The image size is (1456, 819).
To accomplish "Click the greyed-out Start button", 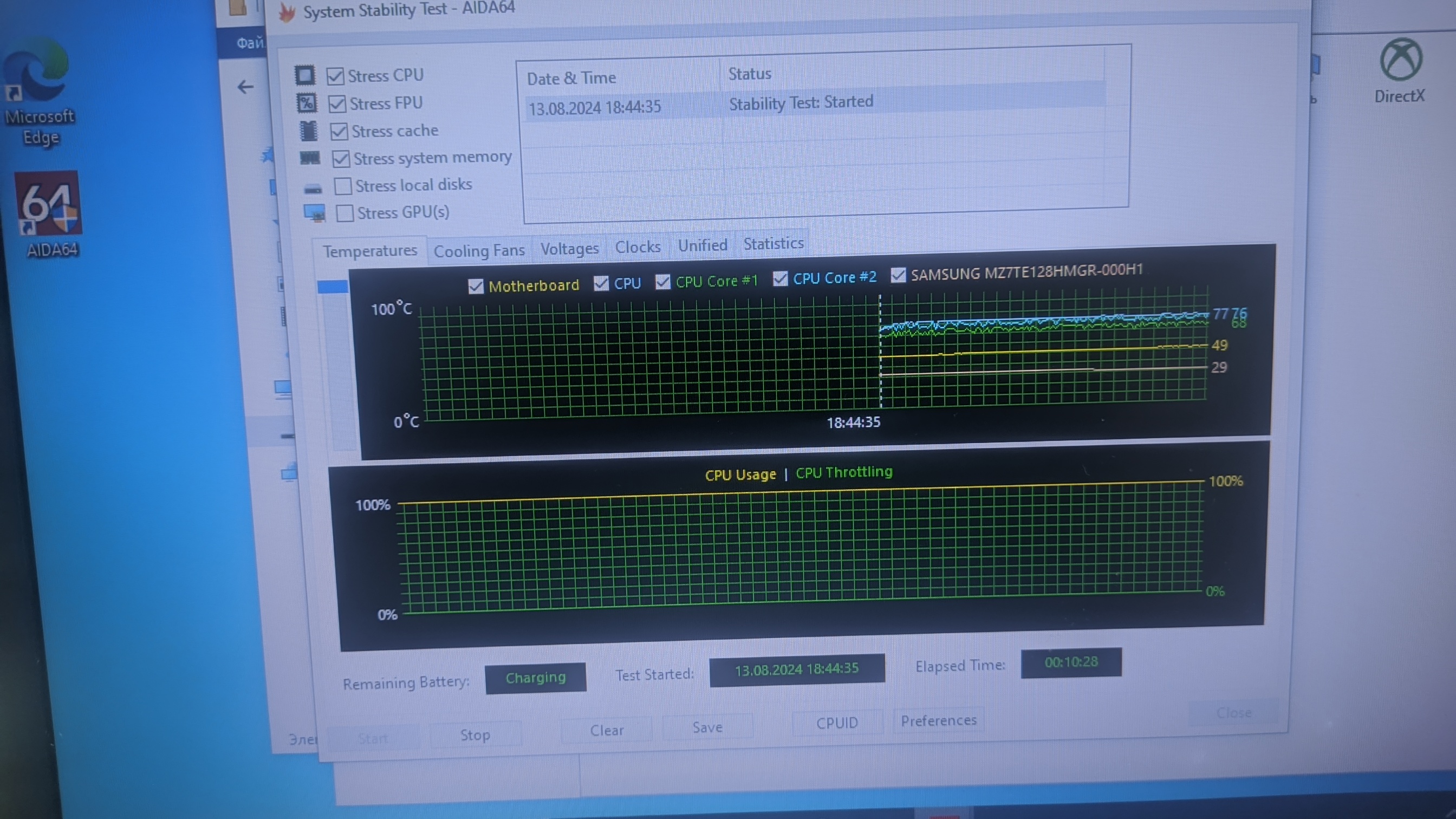I will point(373,738).
